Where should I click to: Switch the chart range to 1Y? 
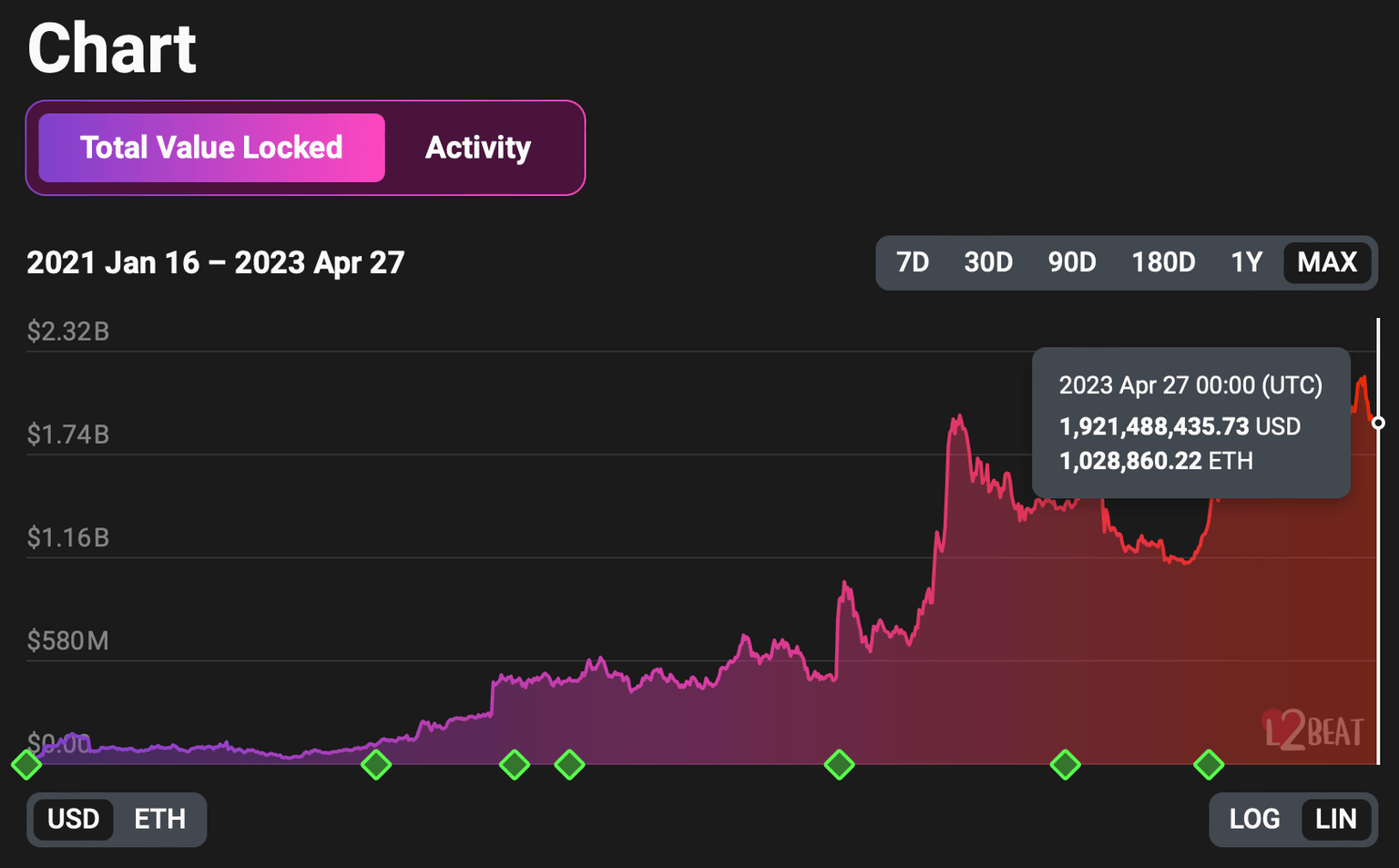click(1246, 262)
